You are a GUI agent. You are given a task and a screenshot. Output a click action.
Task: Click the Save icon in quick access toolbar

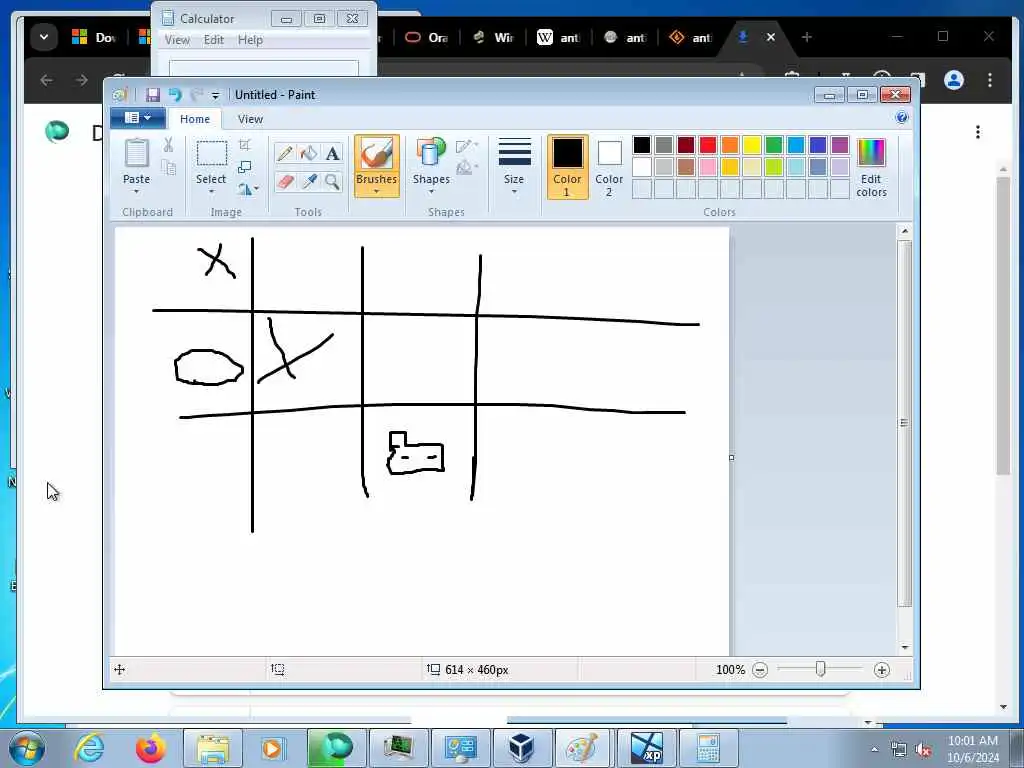pos(153,95)
